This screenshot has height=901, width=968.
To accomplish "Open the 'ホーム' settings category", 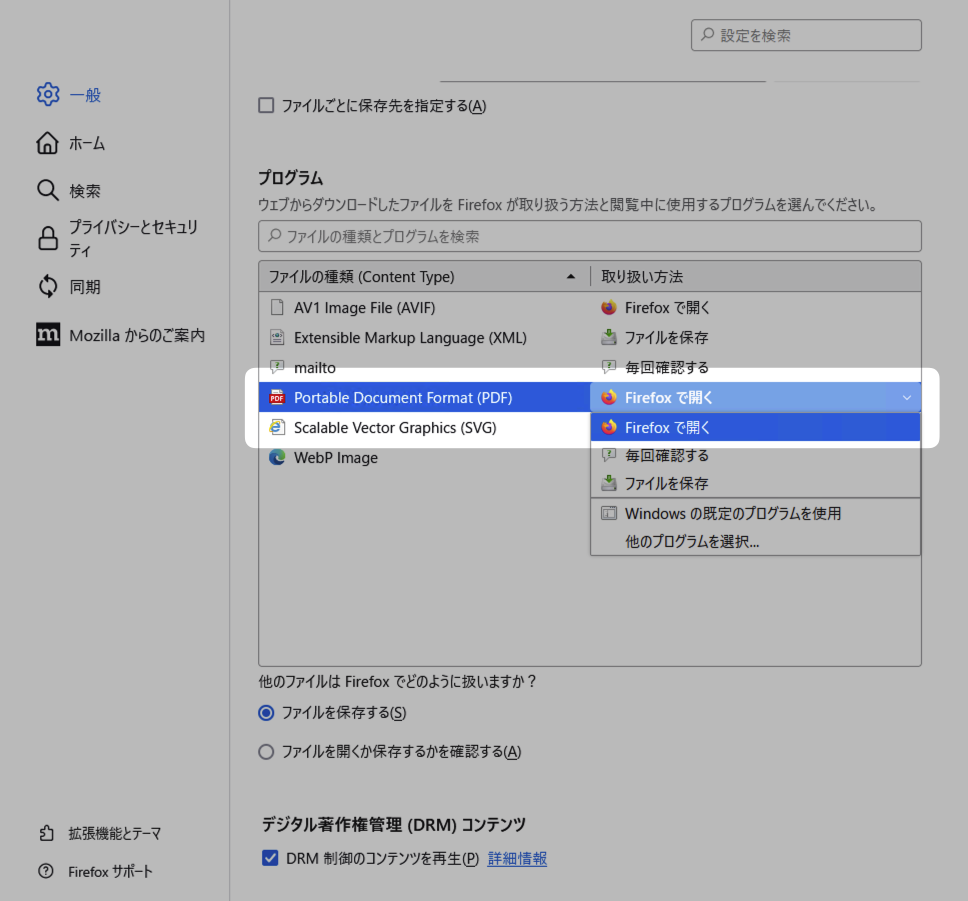I will (x=87, y=143).
